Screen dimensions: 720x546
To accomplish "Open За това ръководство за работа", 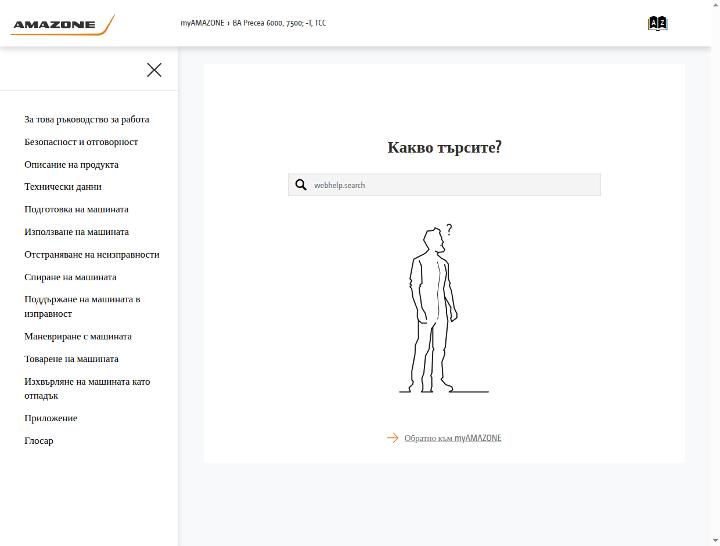I will [87, 119].
